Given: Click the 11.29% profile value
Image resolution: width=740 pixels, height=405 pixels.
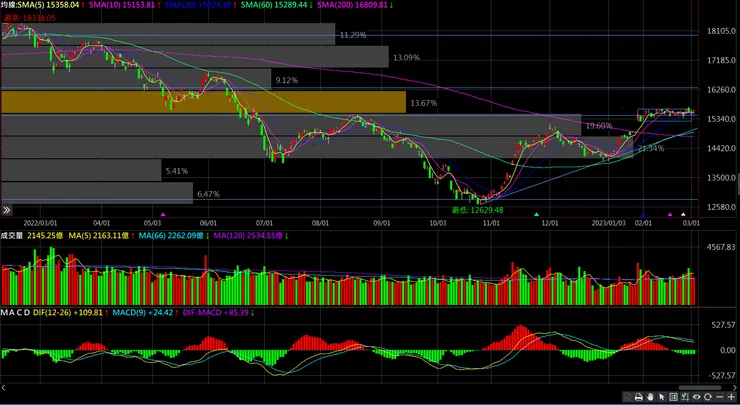Looking at the screenshot, I should tap(353, 35).
